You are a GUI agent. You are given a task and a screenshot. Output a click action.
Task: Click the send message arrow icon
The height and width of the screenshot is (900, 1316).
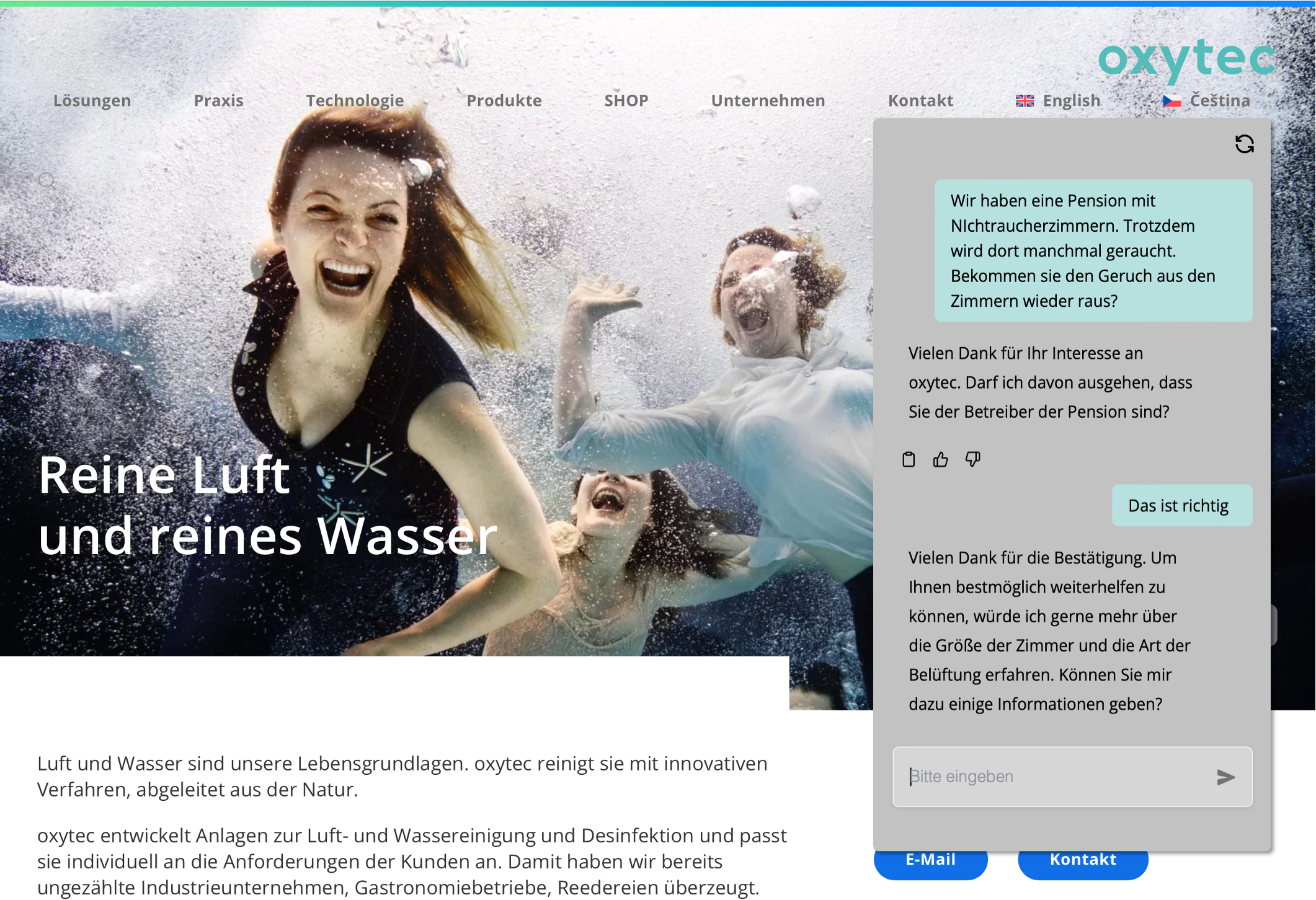pos(1225,777)
